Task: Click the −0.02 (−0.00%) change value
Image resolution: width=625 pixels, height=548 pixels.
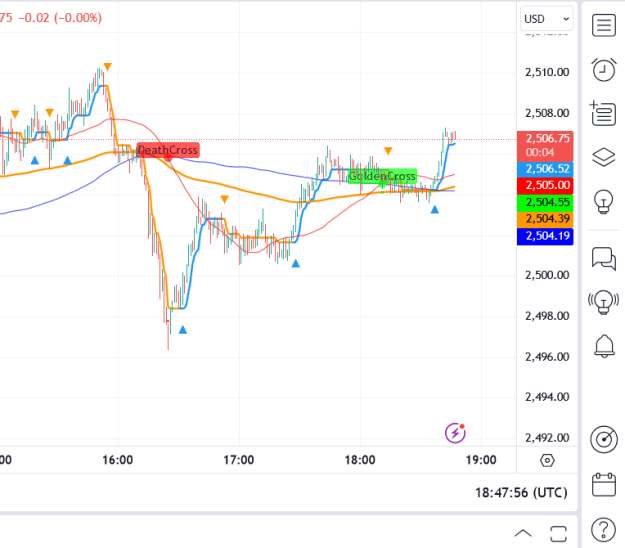Action: 60,18
